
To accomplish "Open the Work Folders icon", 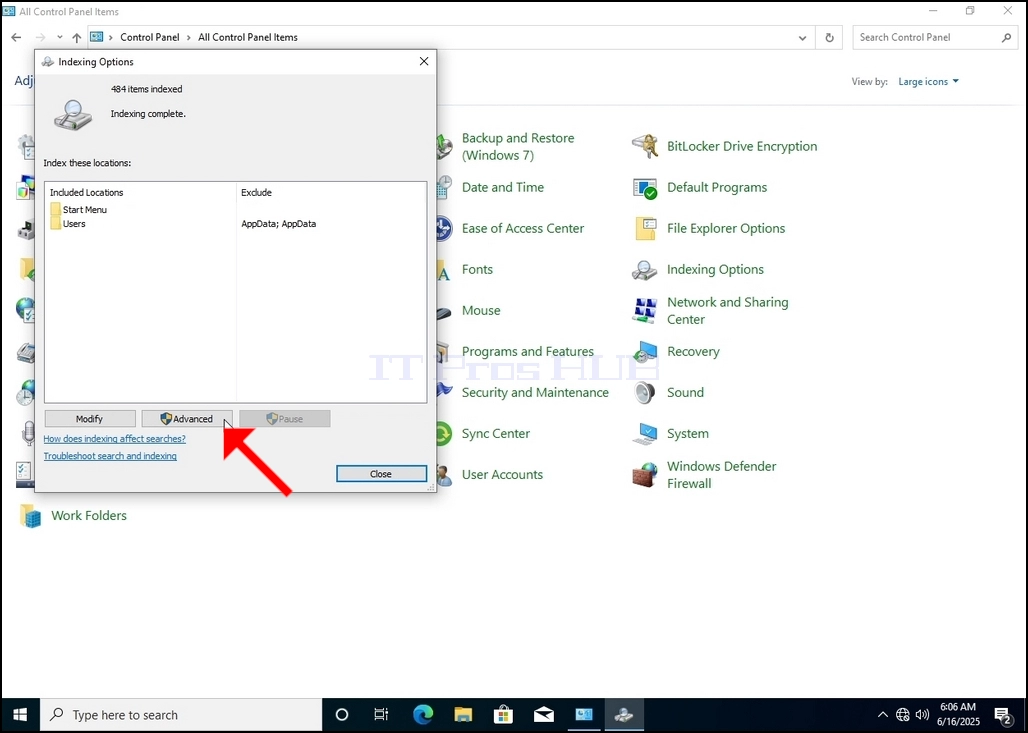I will tap(30, 516).
